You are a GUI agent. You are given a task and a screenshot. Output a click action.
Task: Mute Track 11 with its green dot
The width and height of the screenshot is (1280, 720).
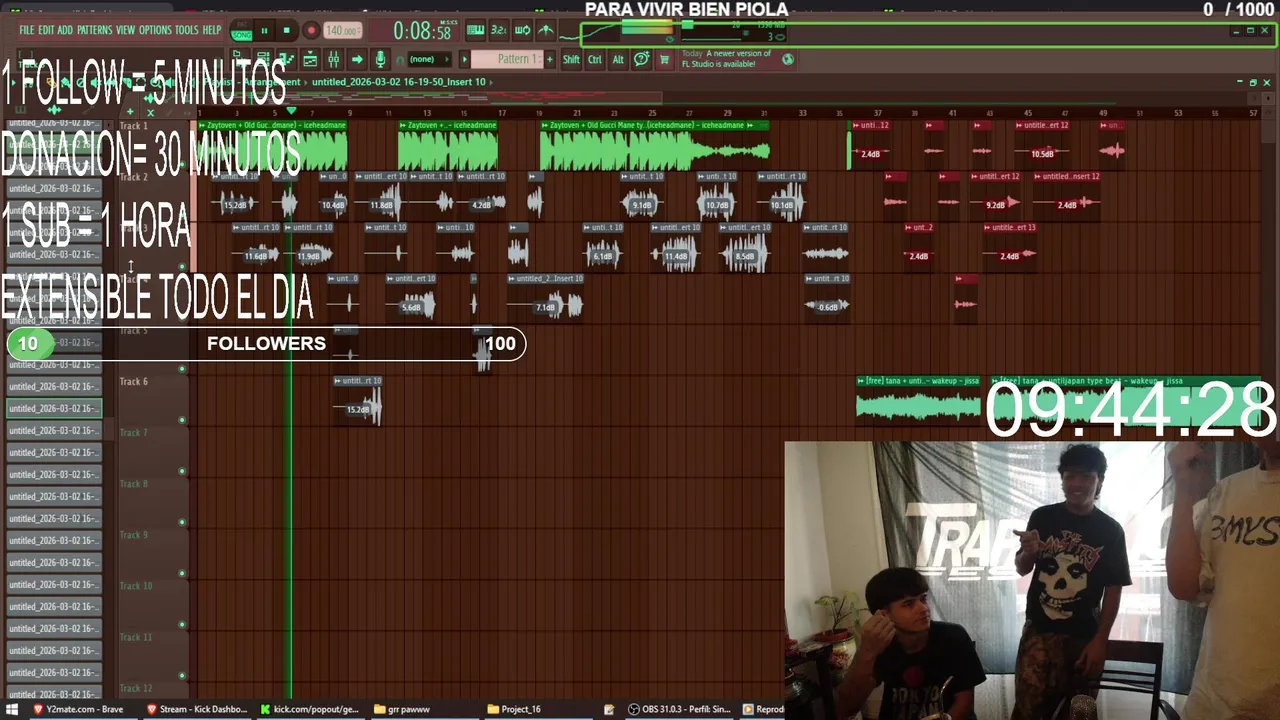(182, 675)
